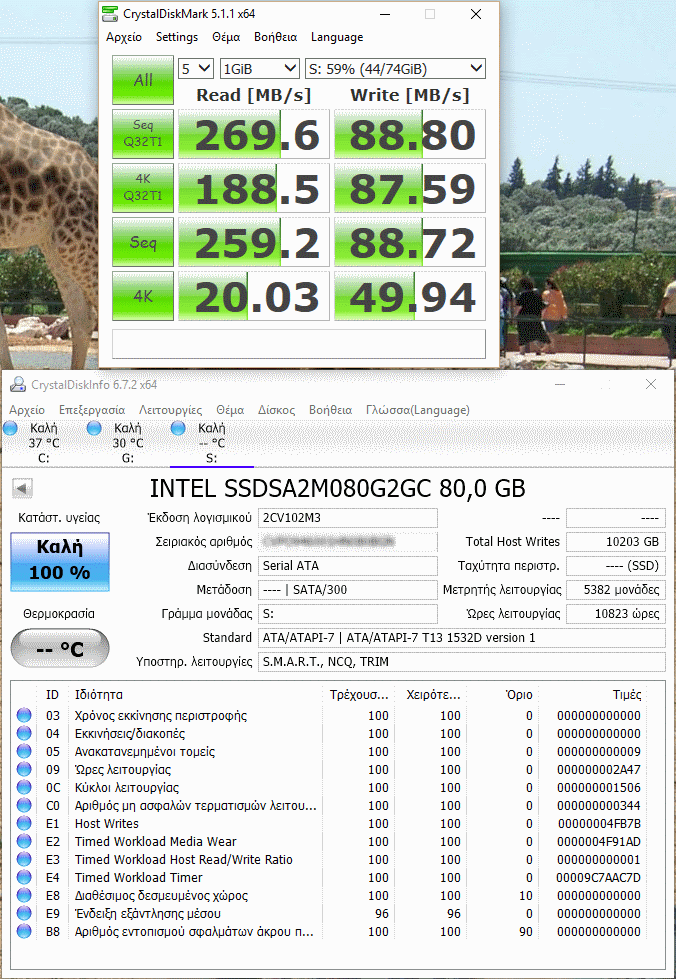This screenshot has width=676, height=979.
Task: Click the empty comment box in CrystalDiskMark
Action: pyautogui.click(x=298, y=343)
